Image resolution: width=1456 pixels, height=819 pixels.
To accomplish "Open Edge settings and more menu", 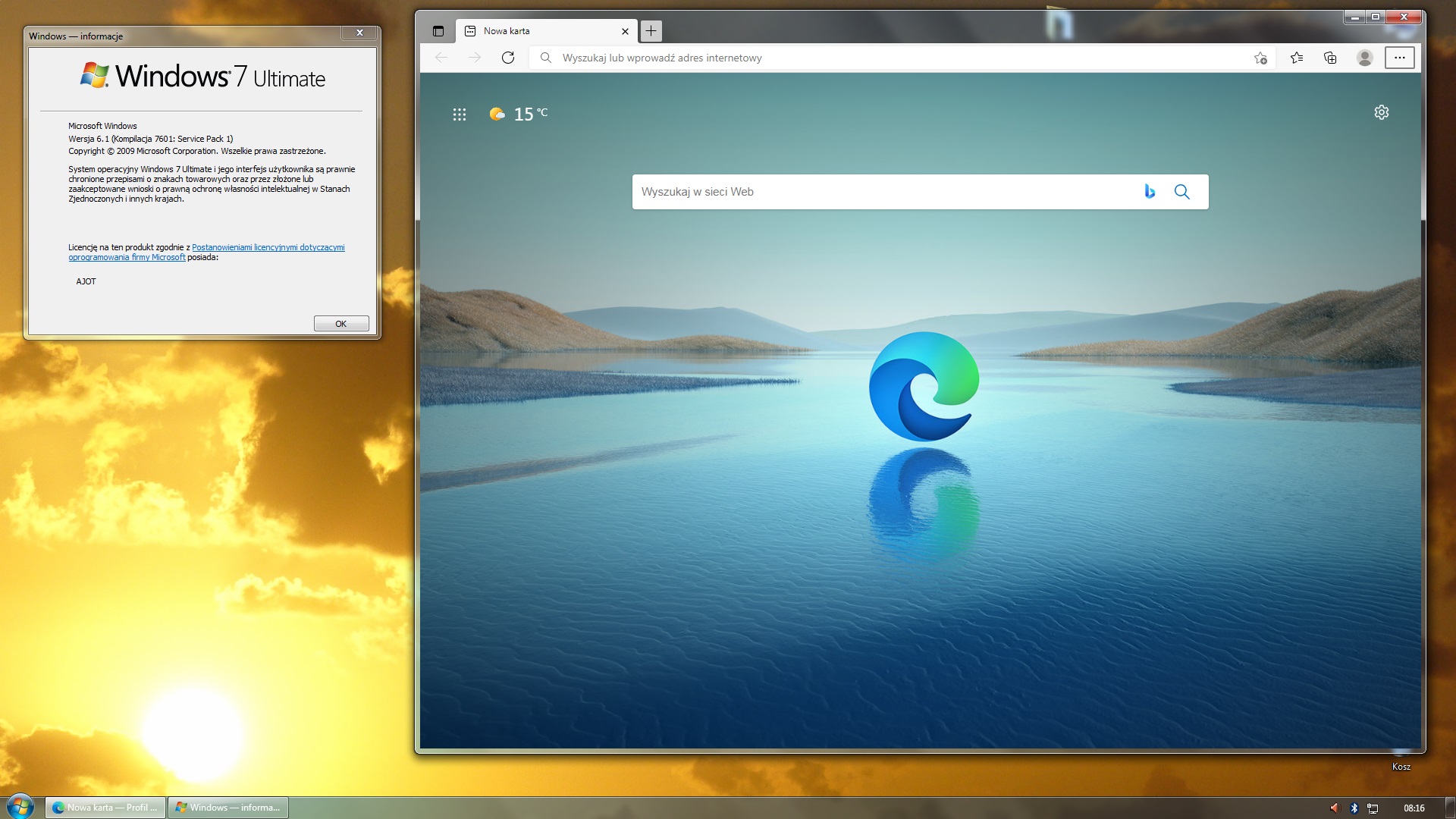I will [x=1400, y=58].
